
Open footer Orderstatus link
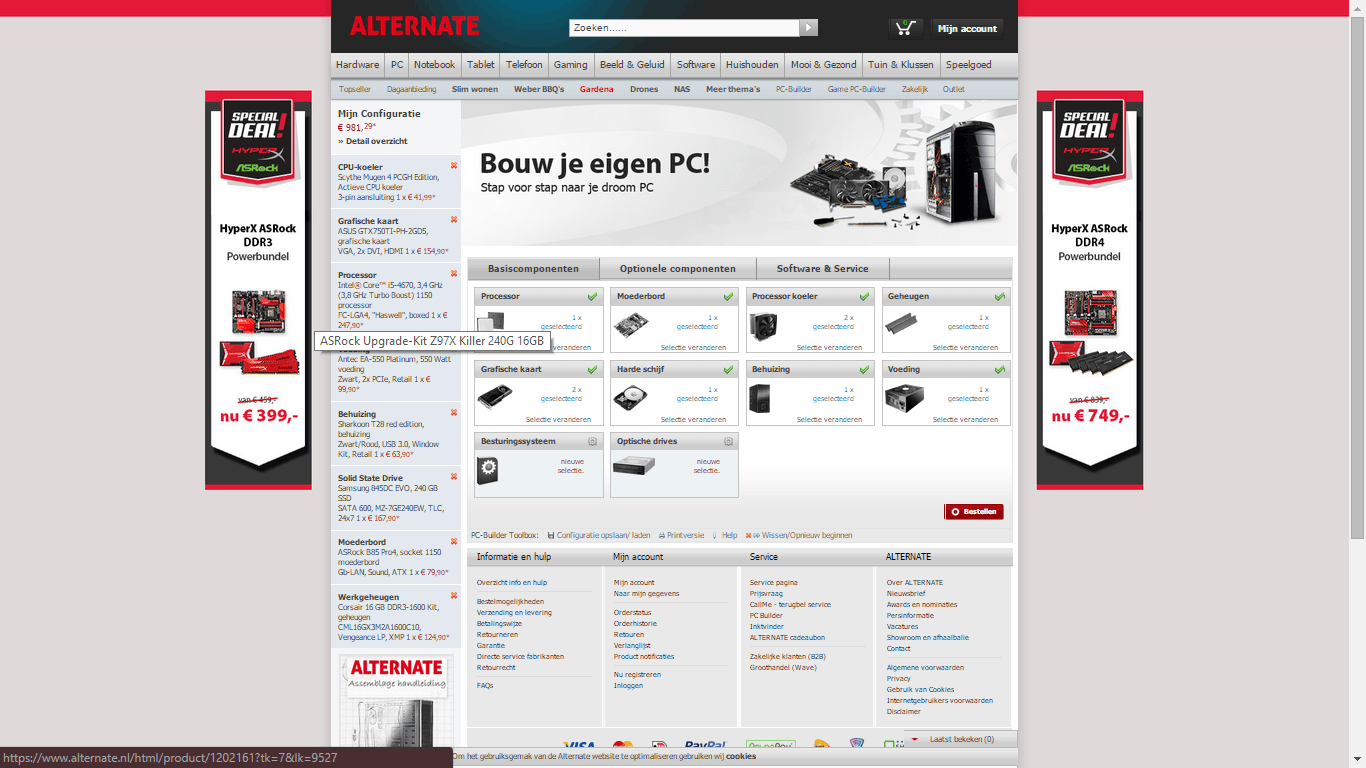[x=632, y=613]
